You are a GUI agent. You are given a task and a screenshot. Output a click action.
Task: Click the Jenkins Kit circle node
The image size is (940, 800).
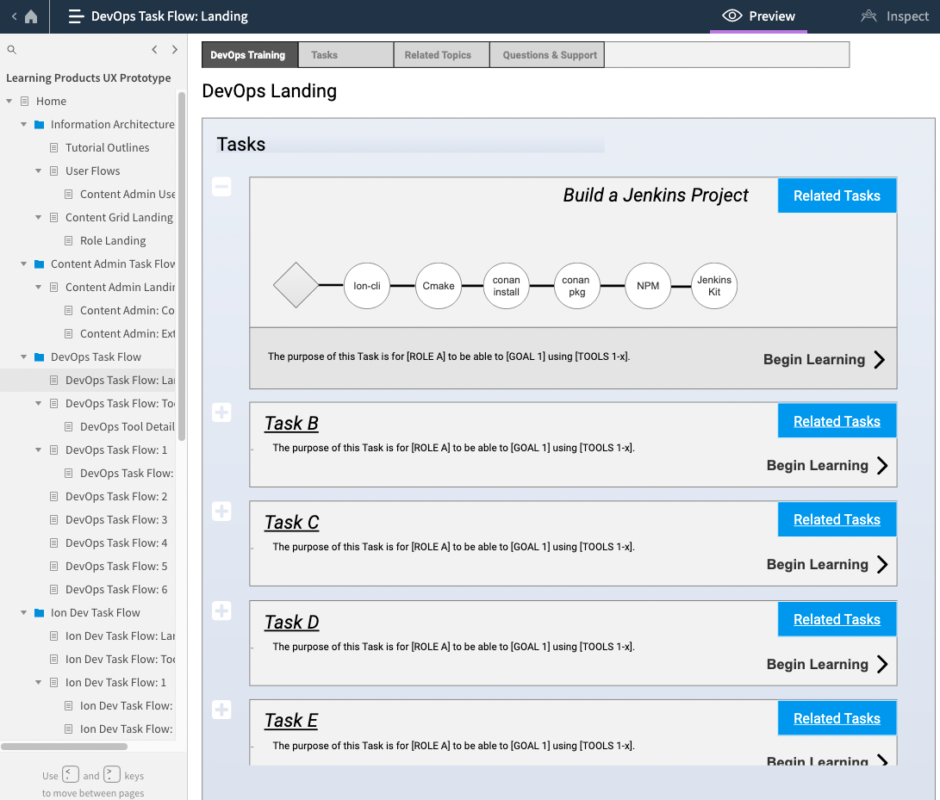(714, 286)
